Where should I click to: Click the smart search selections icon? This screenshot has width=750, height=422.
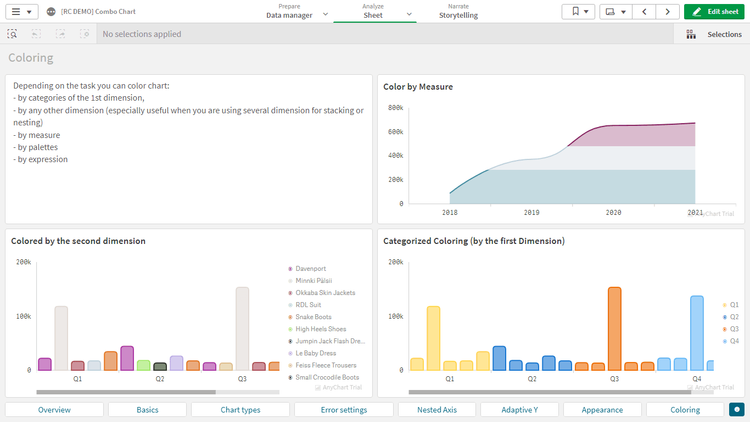12,34
